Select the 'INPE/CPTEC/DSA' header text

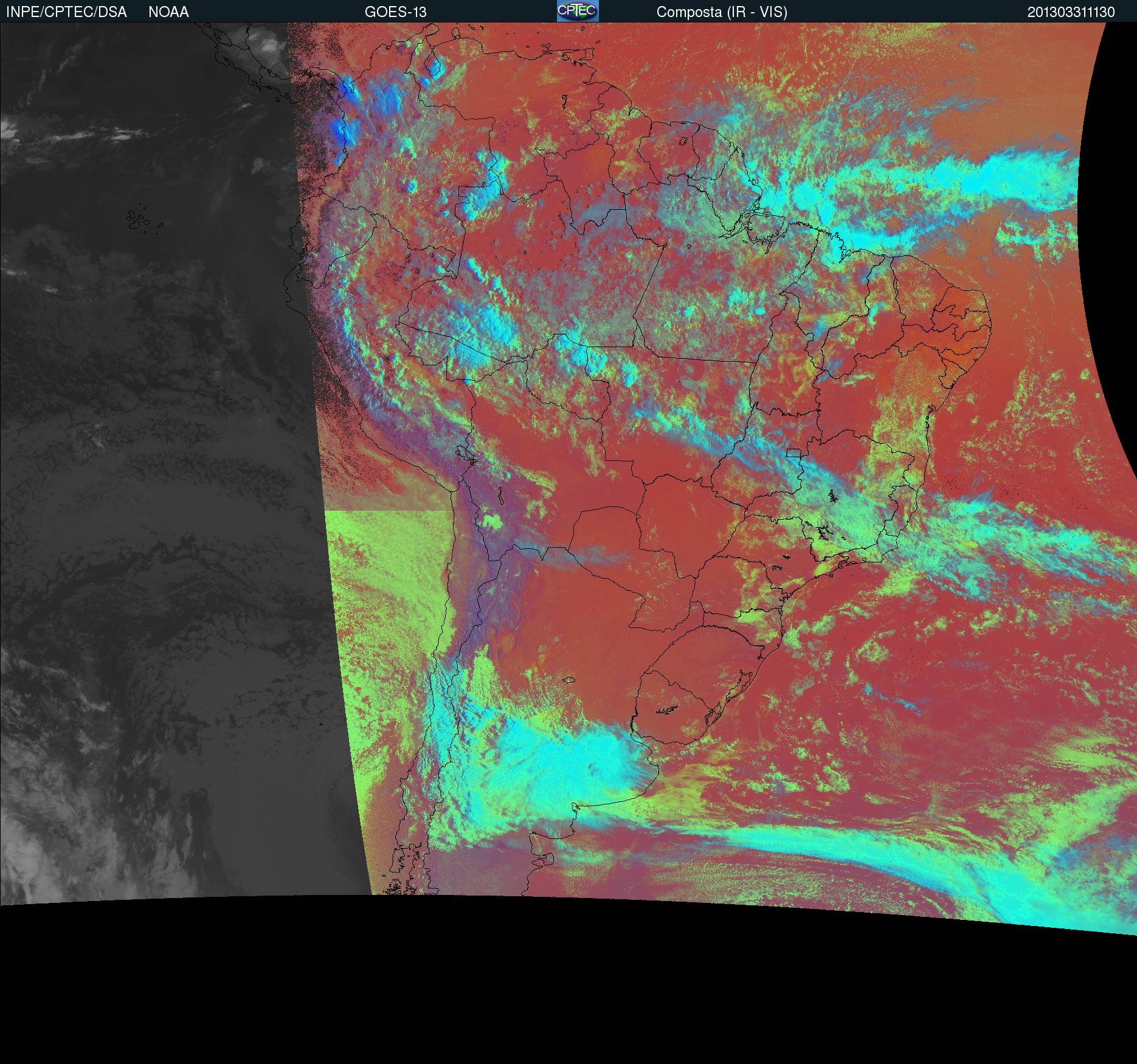(66, 12)
